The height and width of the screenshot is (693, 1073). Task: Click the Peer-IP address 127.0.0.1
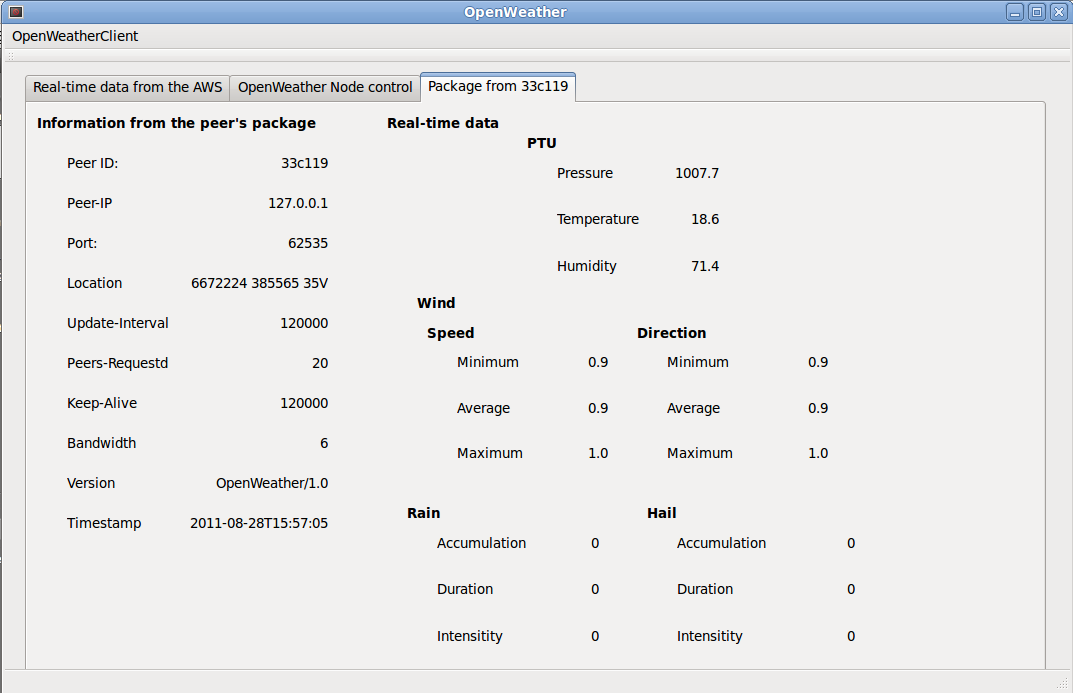[x=297, y=203]
